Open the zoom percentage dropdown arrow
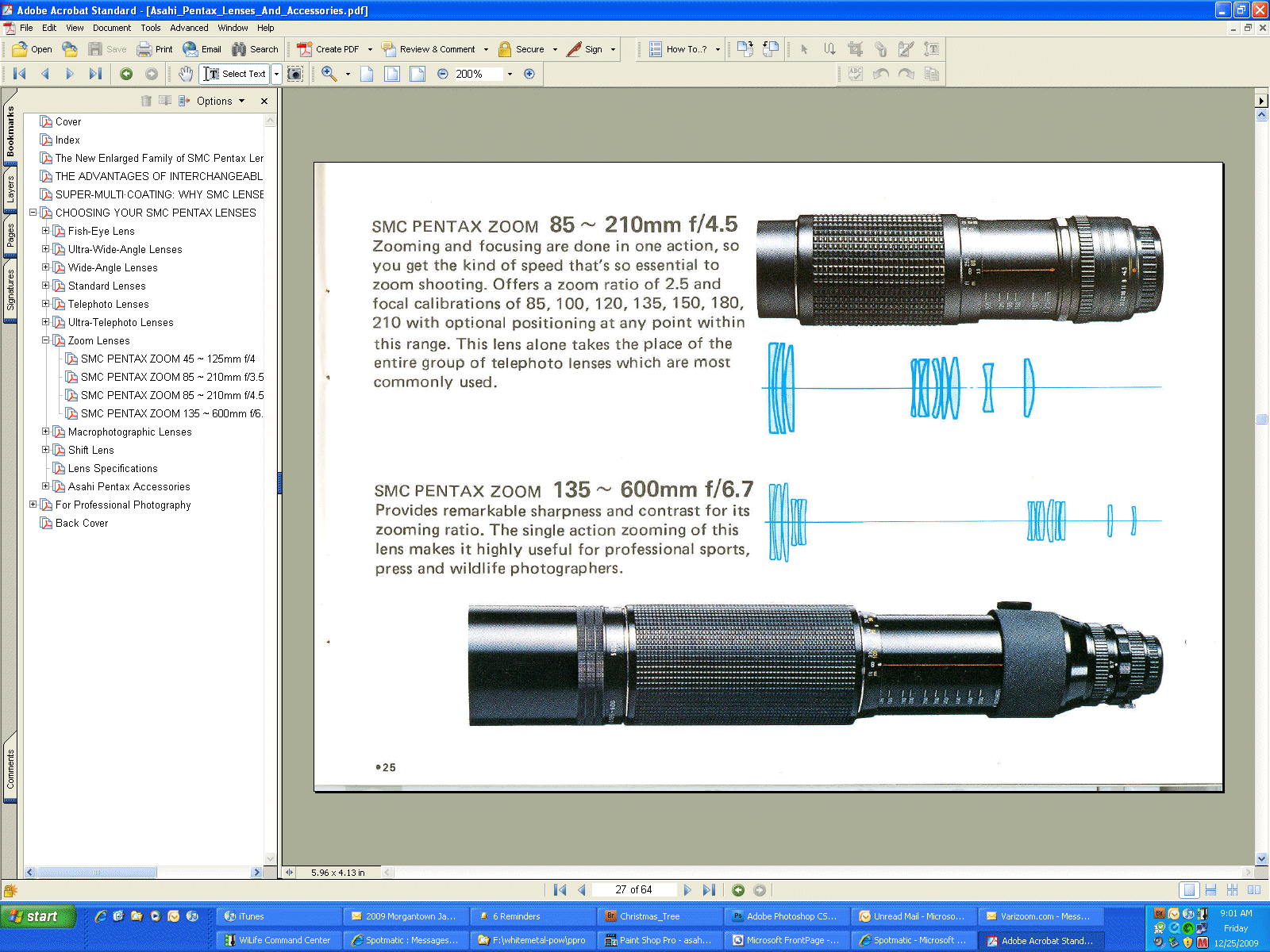The image size is (1270, 952). pos(510,74)
